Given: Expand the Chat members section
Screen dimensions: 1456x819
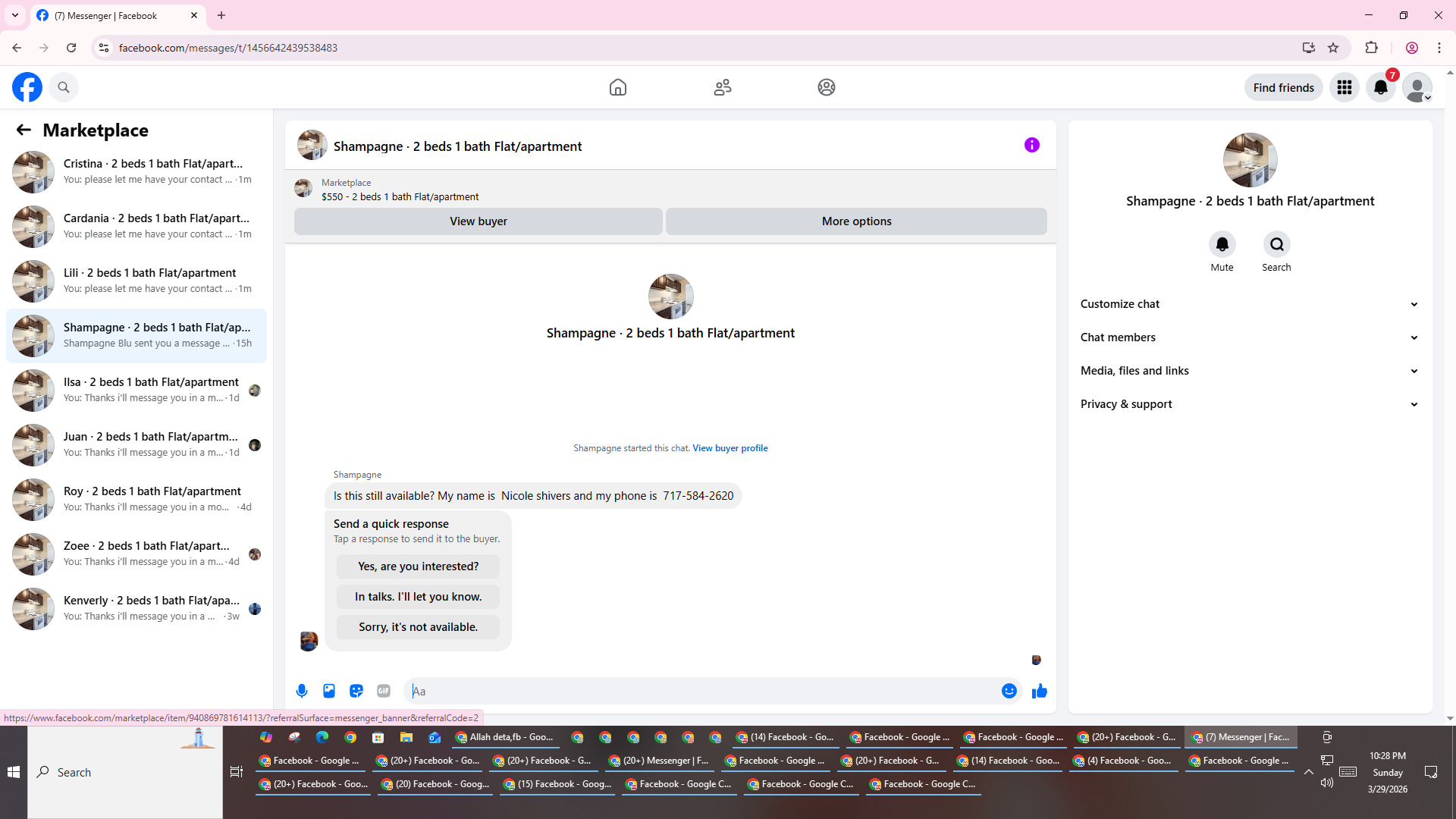Looking at the screenshot, I should click(1250, 337).
